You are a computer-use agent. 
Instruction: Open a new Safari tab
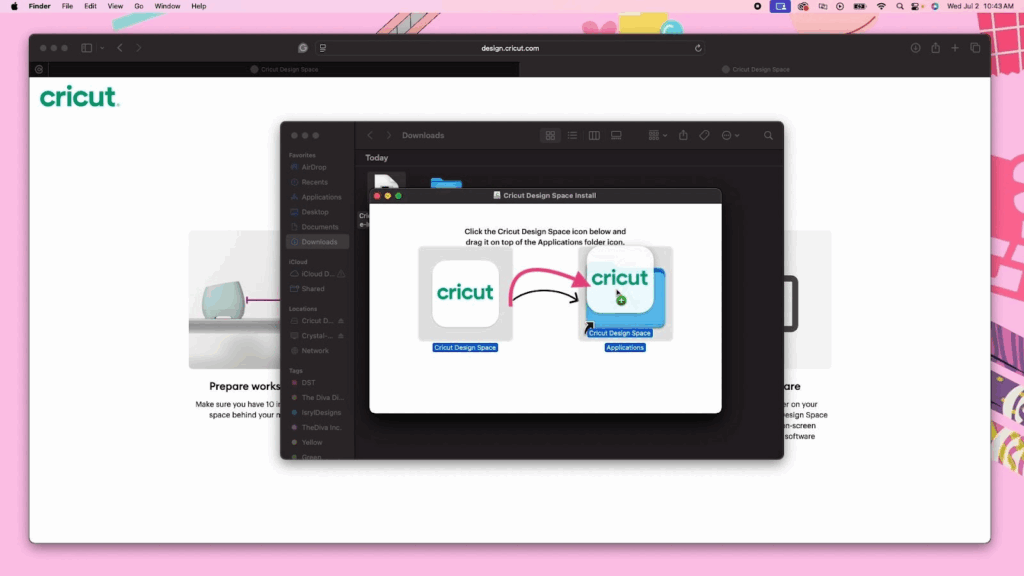pos(955,48)
